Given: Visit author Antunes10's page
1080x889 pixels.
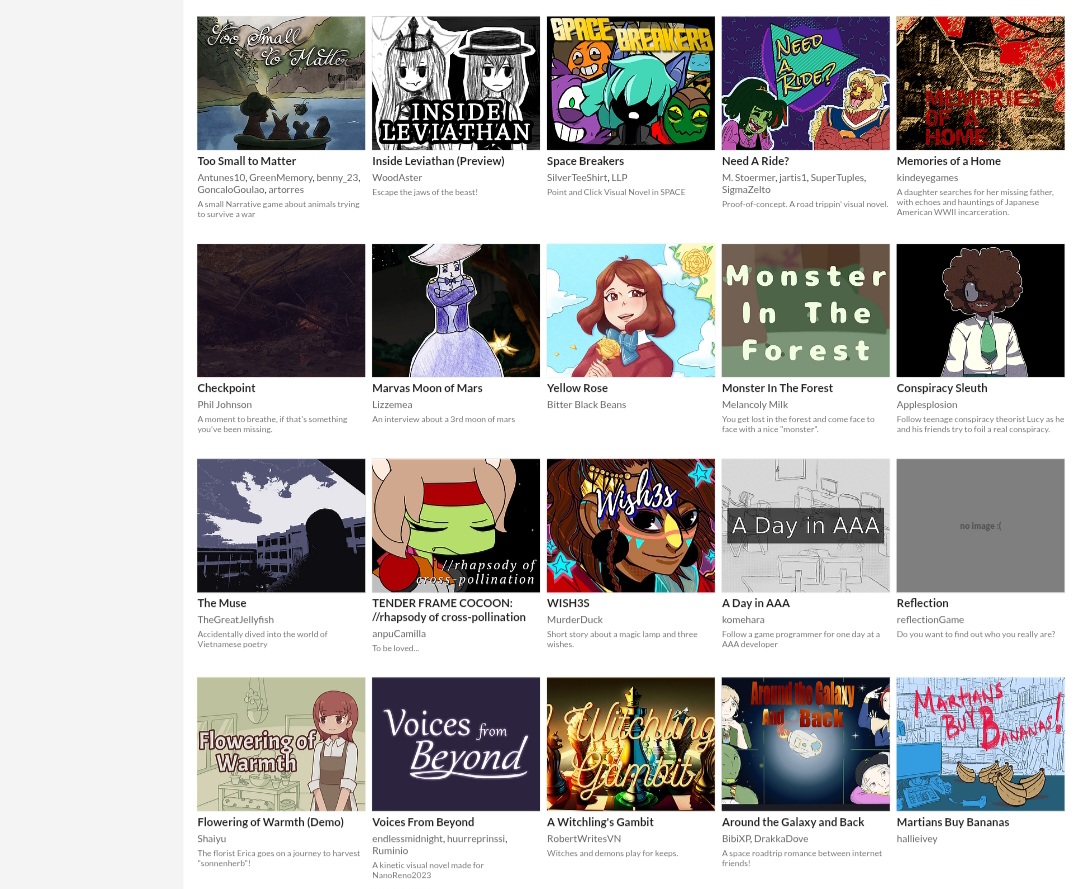Looking at the screenshot, I should (220, 178).
